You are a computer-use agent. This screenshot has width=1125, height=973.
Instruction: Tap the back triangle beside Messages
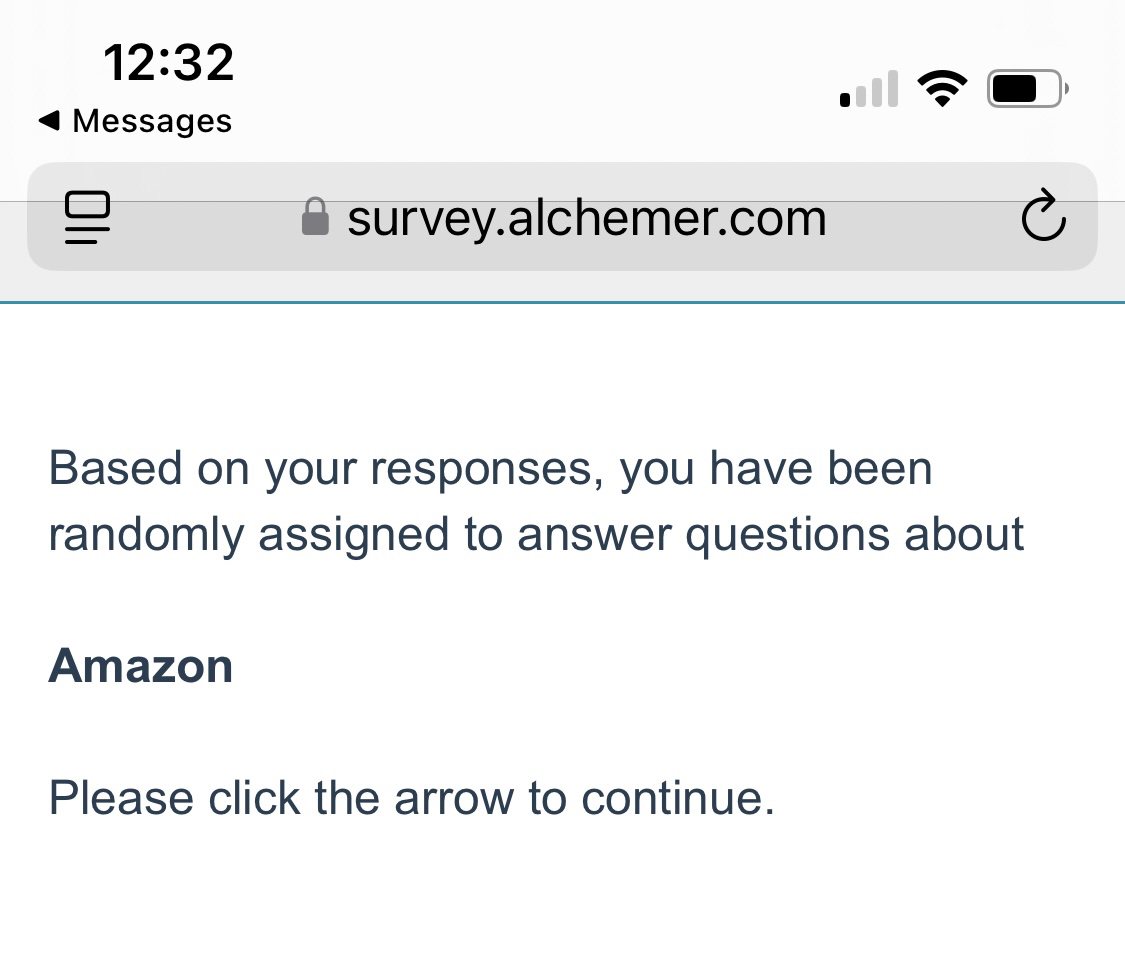coord(49,121)
